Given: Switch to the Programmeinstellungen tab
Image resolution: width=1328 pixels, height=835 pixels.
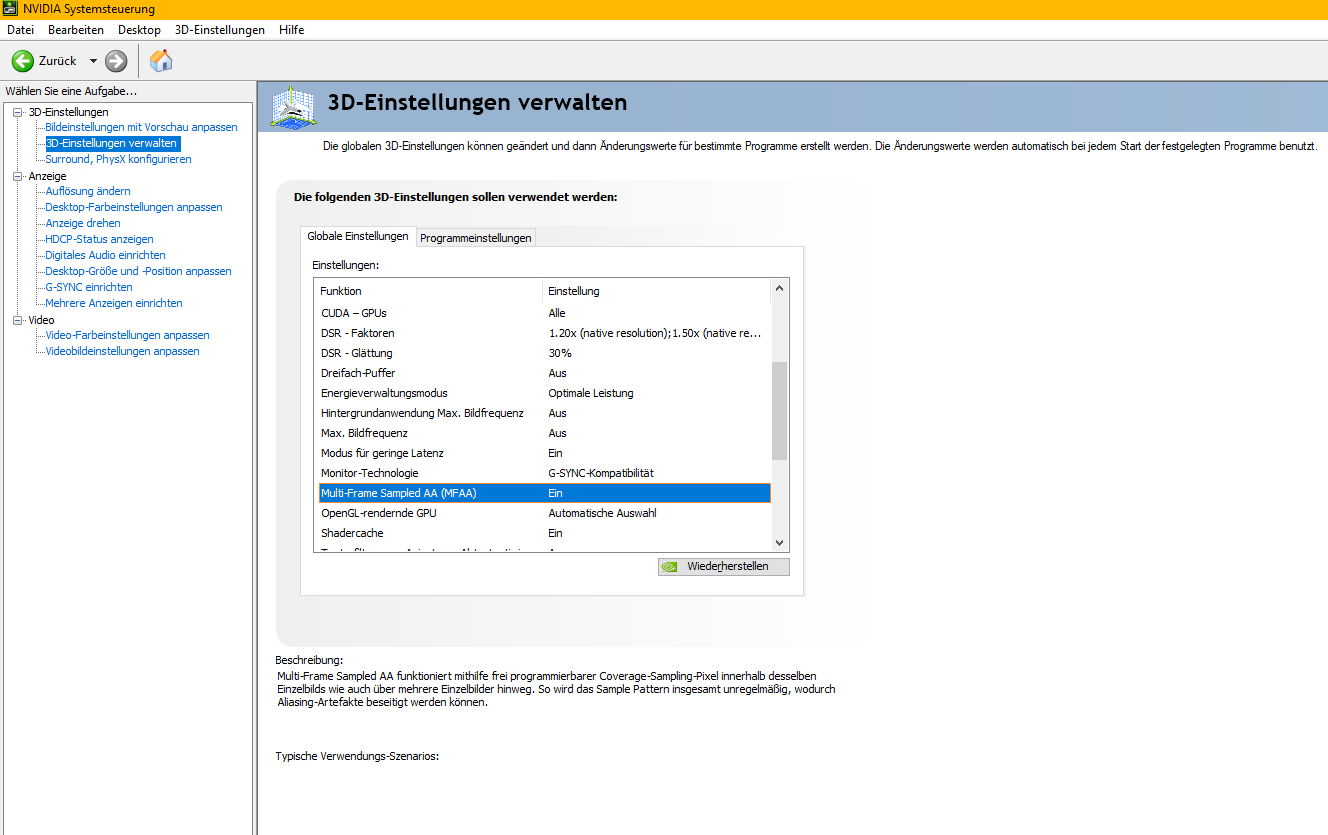Looking at the screenshot, I should point(475,237).
